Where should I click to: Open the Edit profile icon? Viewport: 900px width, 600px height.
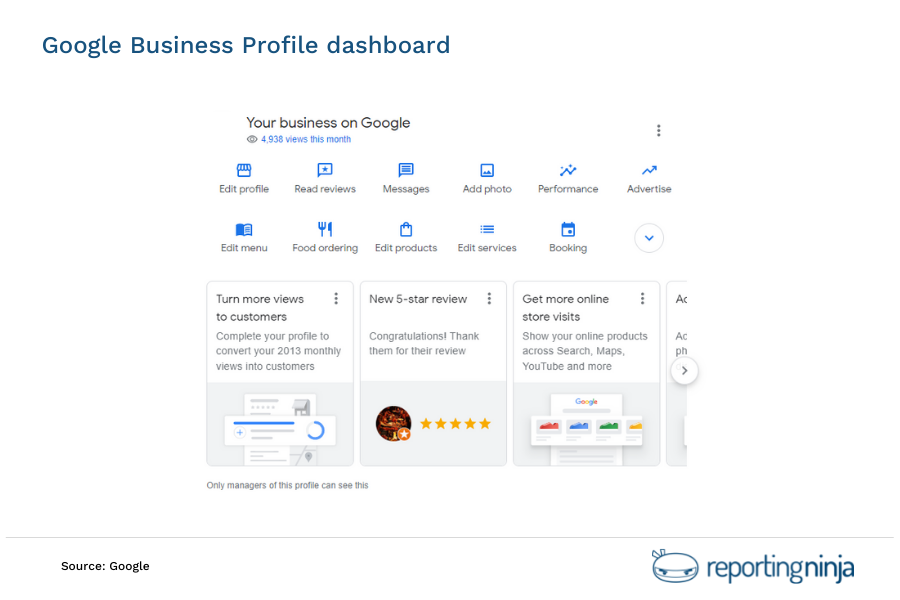244,171
